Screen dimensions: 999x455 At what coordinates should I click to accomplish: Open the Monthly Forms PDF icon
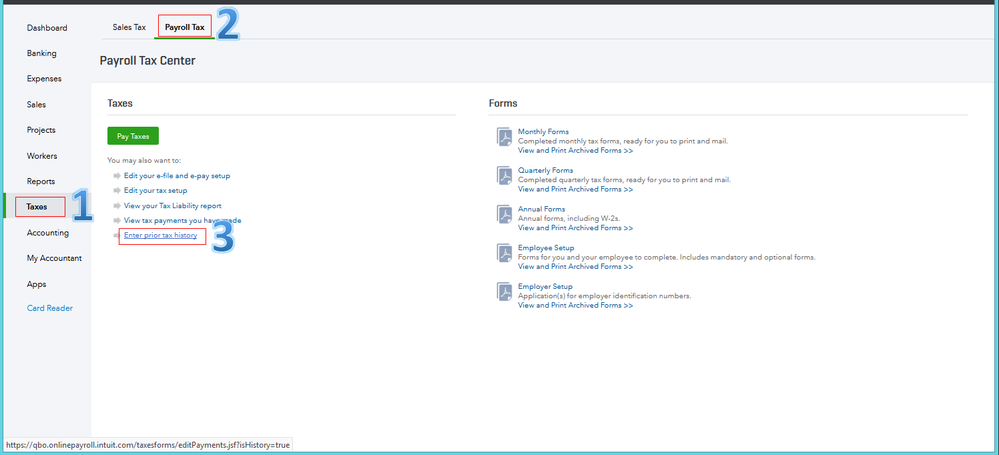pos(503,137)
